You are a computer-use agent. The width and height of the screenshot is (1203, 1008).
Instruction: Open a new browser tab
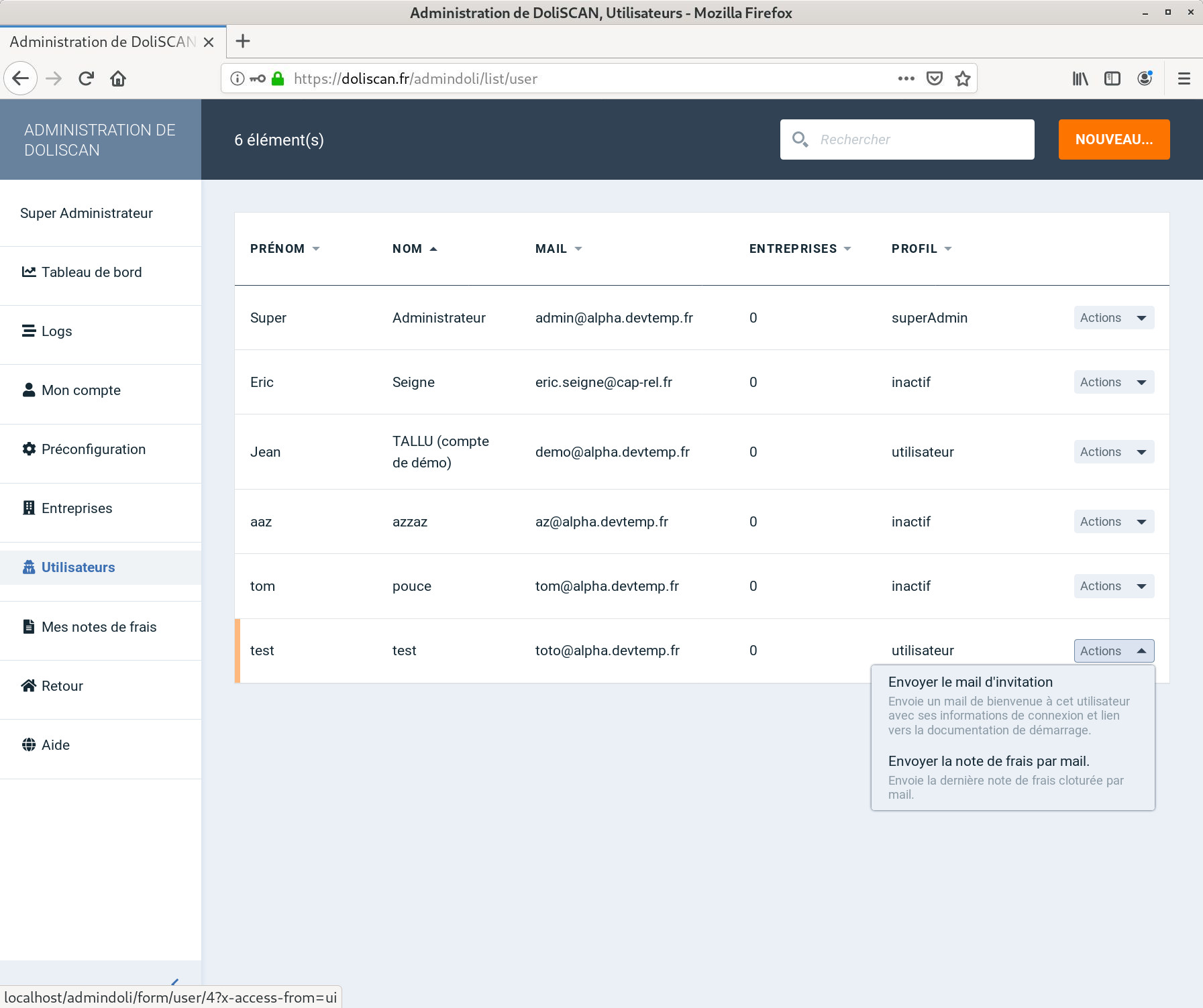point(243,41)
